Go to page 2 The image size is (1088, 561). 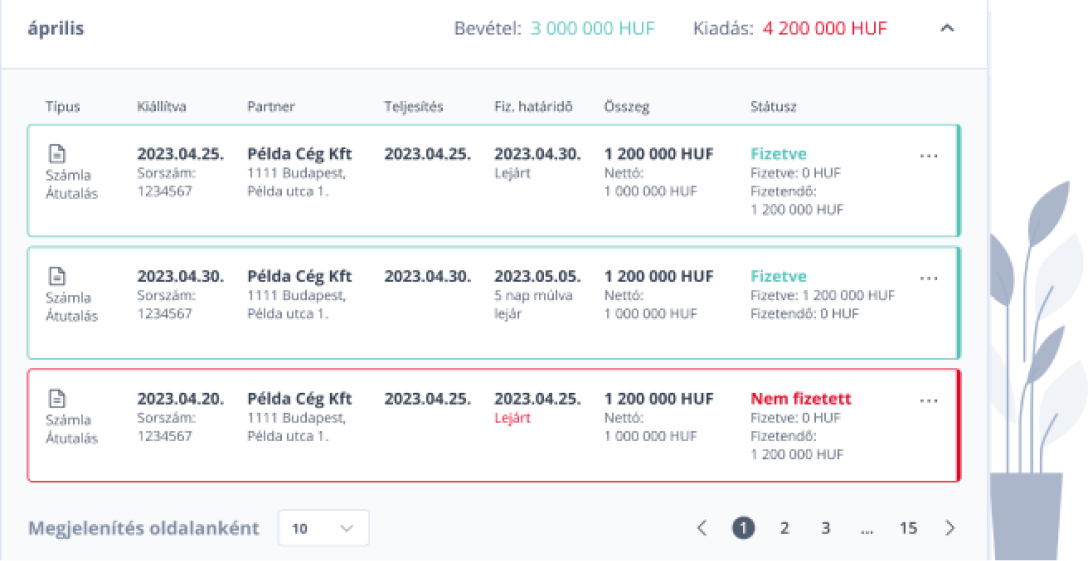[784, 528]
